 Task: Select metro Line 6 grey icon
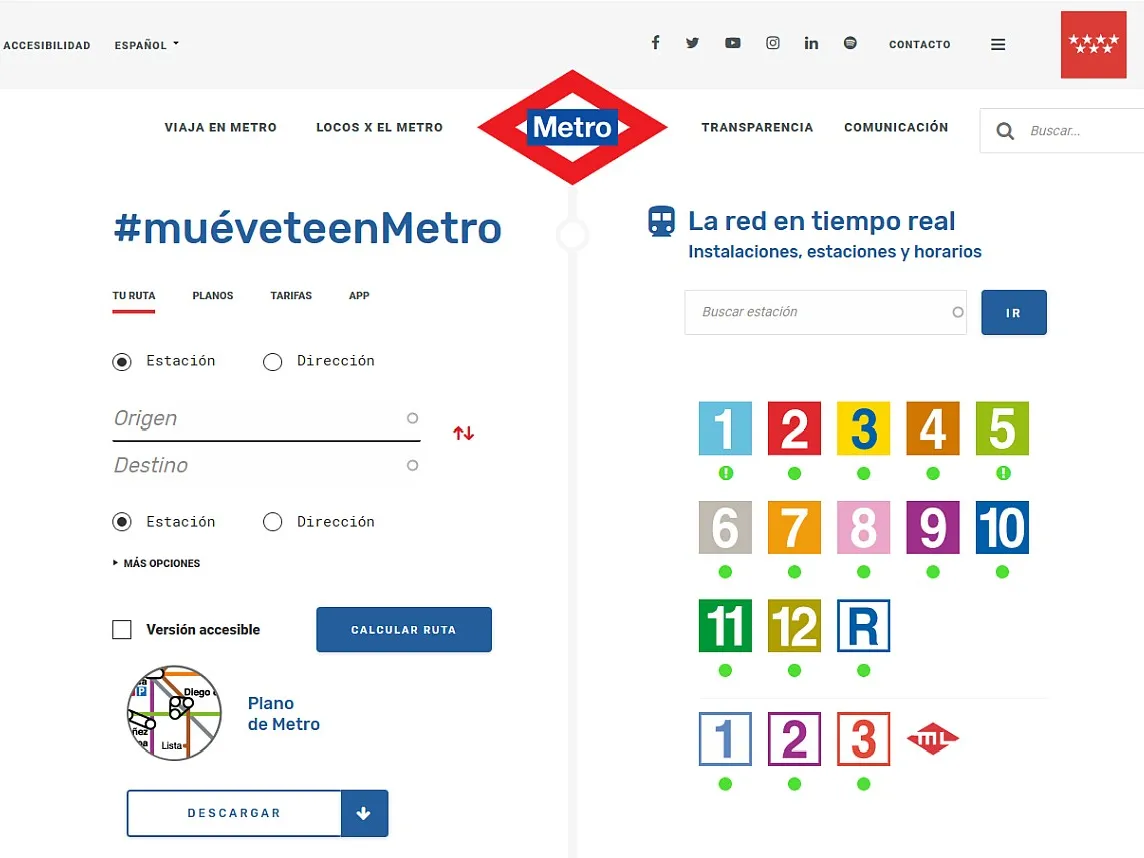[725, 527]
